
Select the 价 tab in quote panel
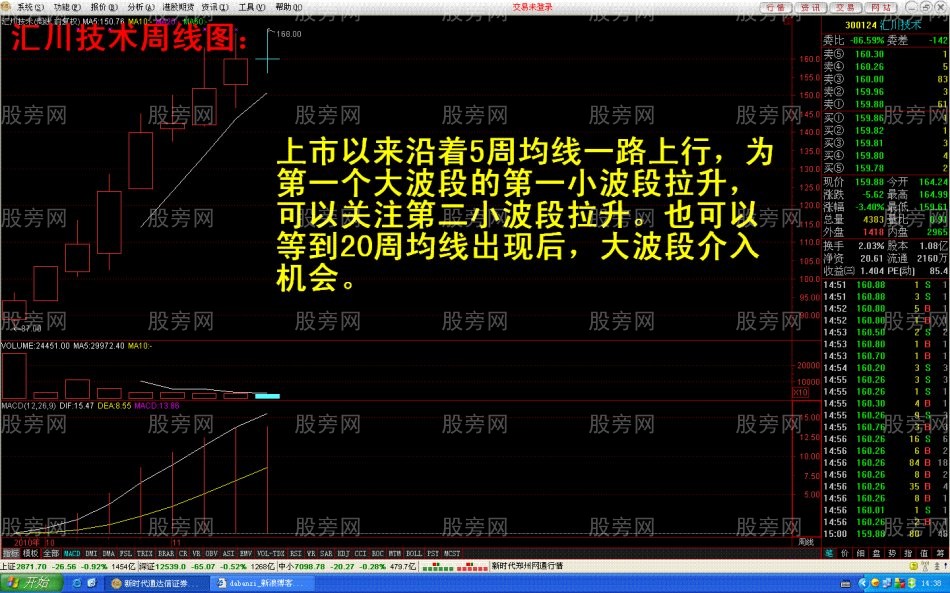845,553
